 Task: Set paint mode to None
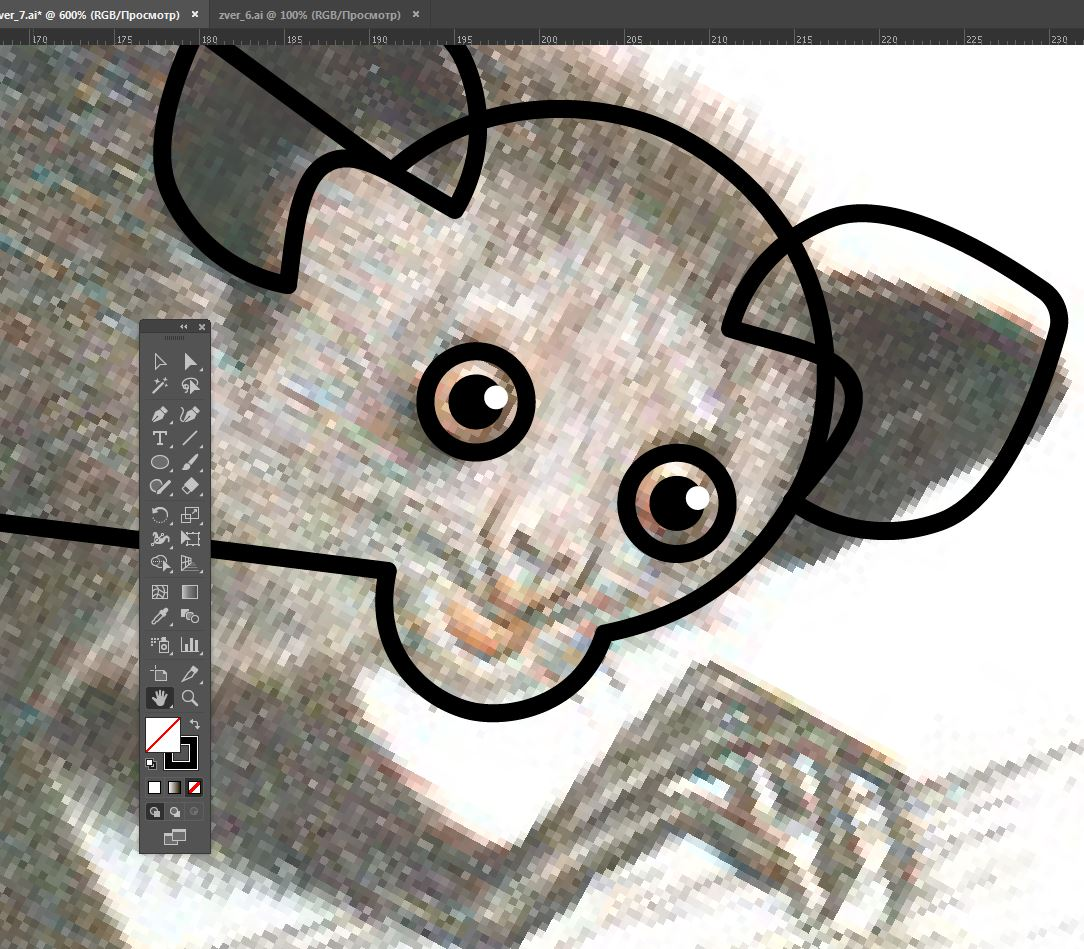click(x=195, y=787)
